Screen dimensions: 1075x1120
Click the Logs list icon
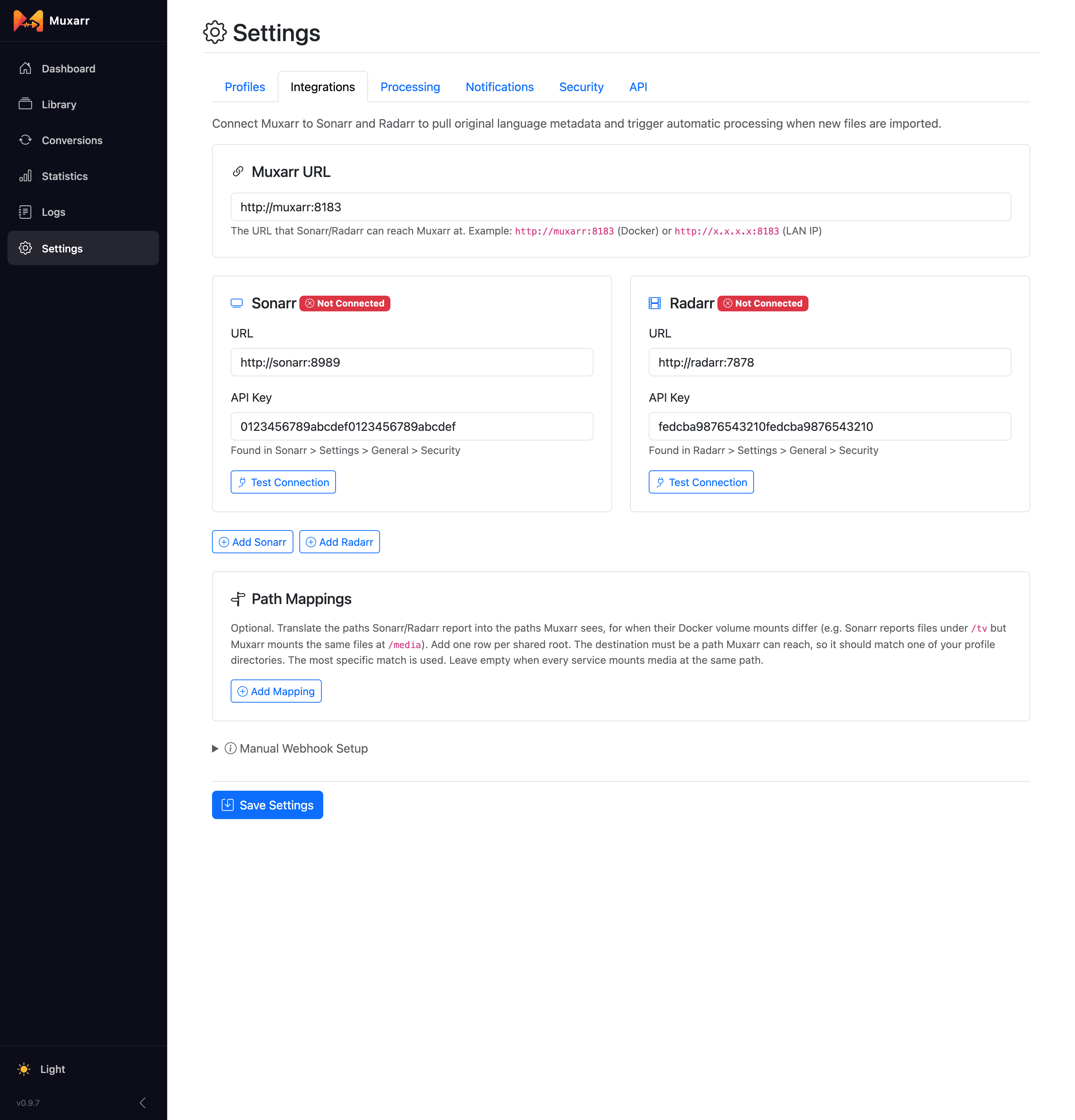(25, 212)
